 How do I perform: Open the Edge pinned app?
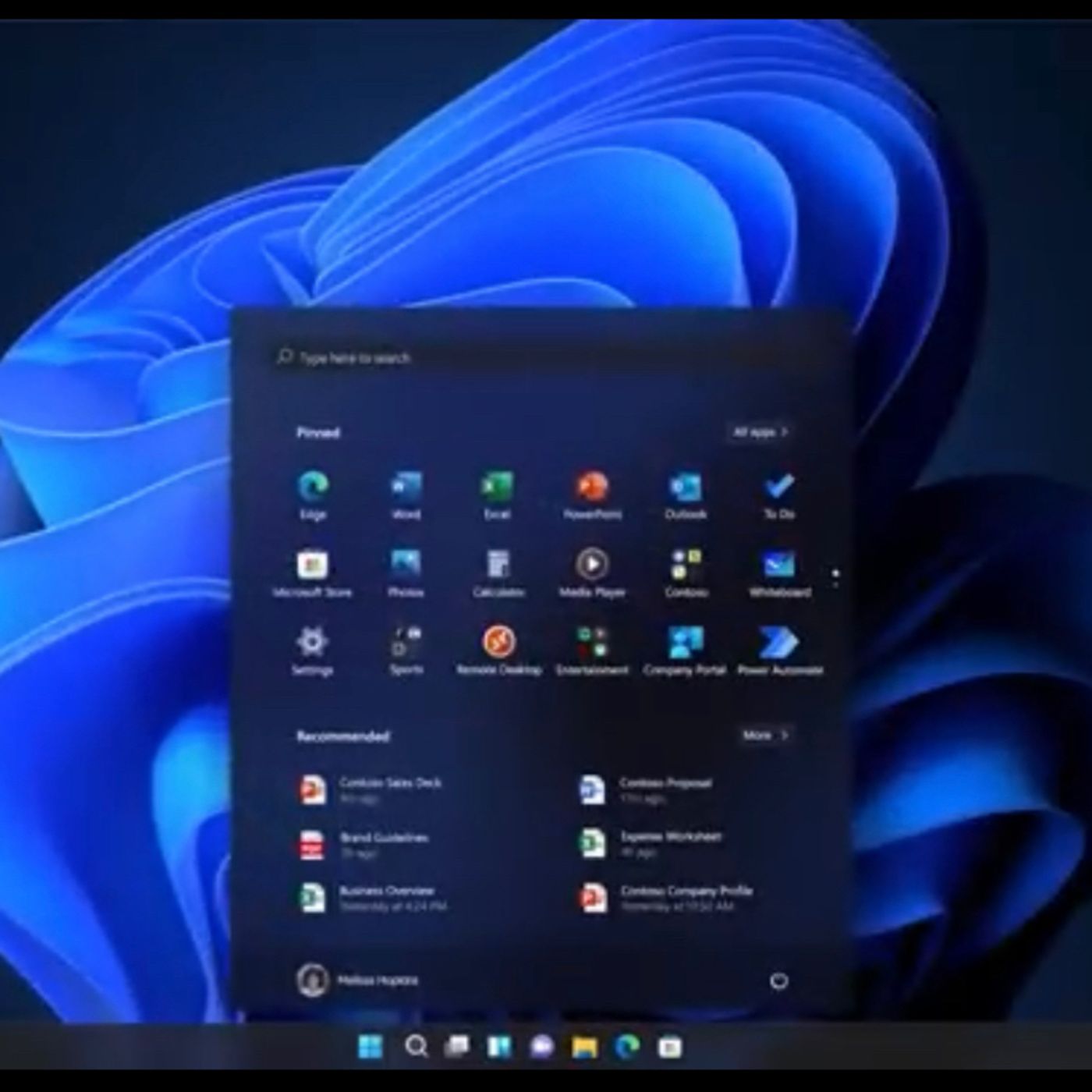click(x=313, y=495)
